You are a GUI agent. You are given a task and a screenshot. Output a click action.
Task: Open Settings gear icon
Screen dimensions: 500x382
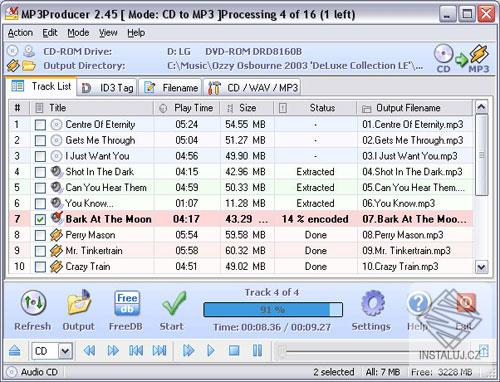[373, 303]
